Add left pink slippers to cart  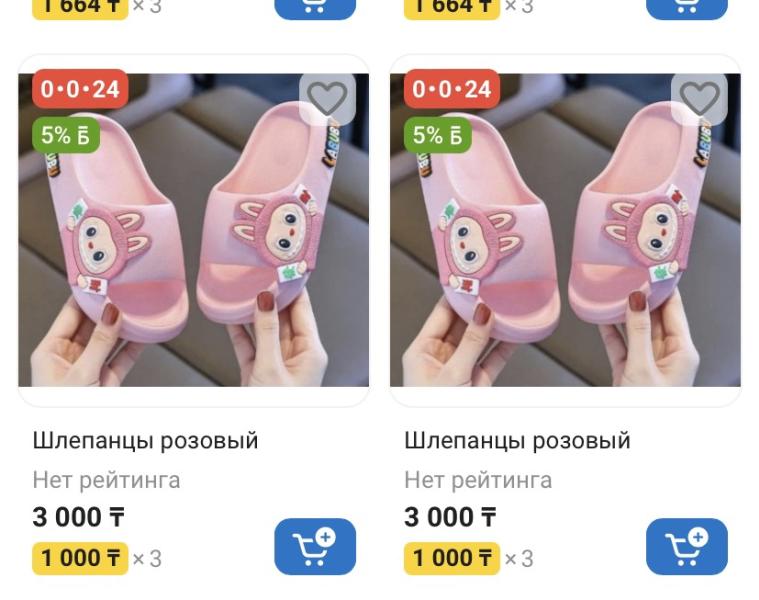315,546
